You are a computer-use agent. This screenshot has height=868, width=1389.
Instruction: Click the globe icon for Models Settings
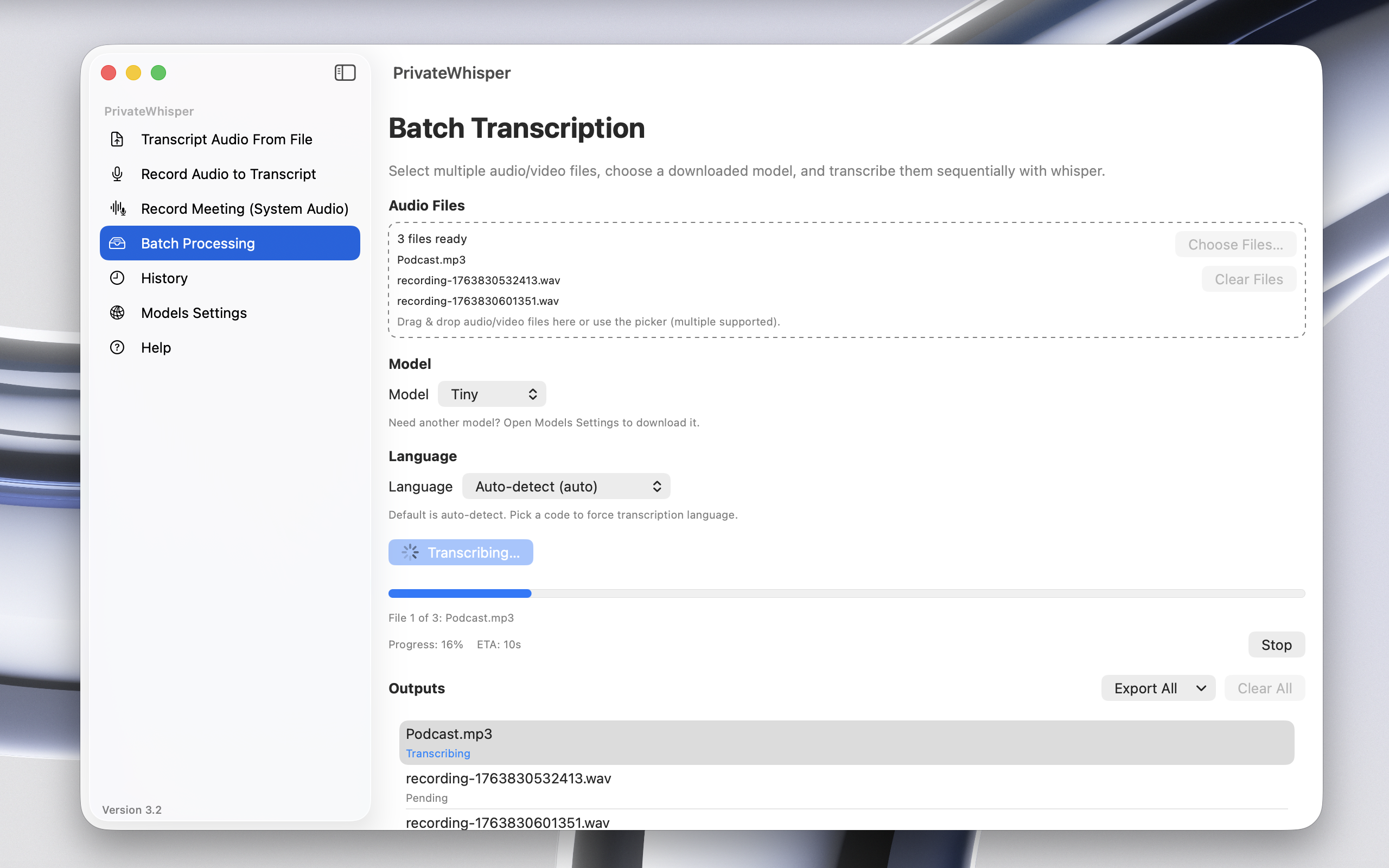117,313
